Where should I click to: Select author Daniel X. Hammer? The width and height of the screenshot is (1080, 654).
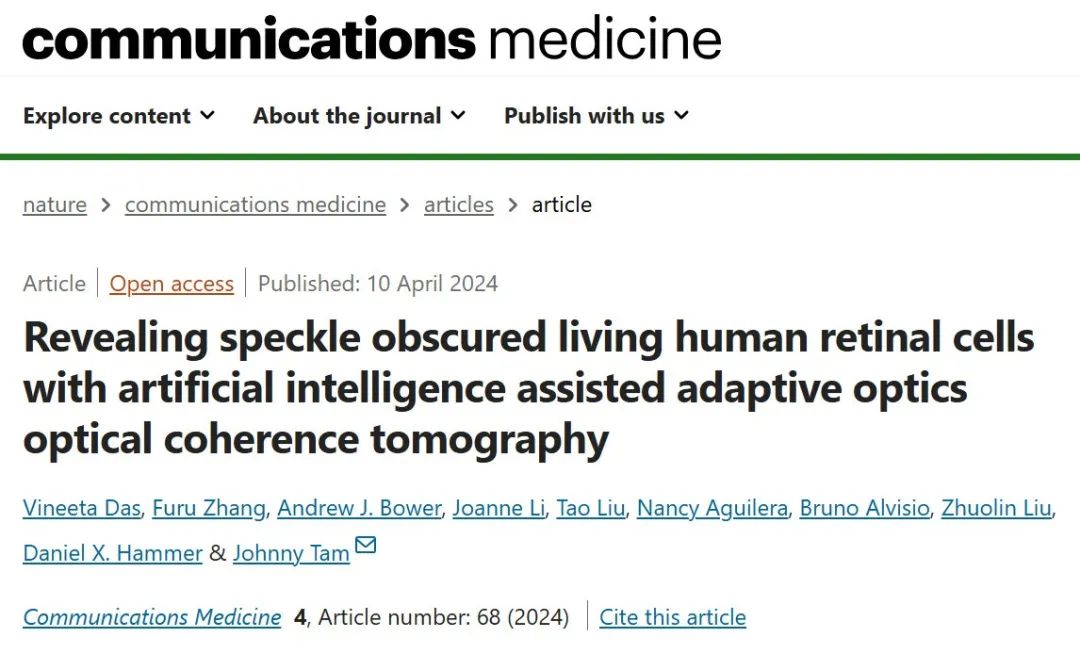[x=113, y=553]
